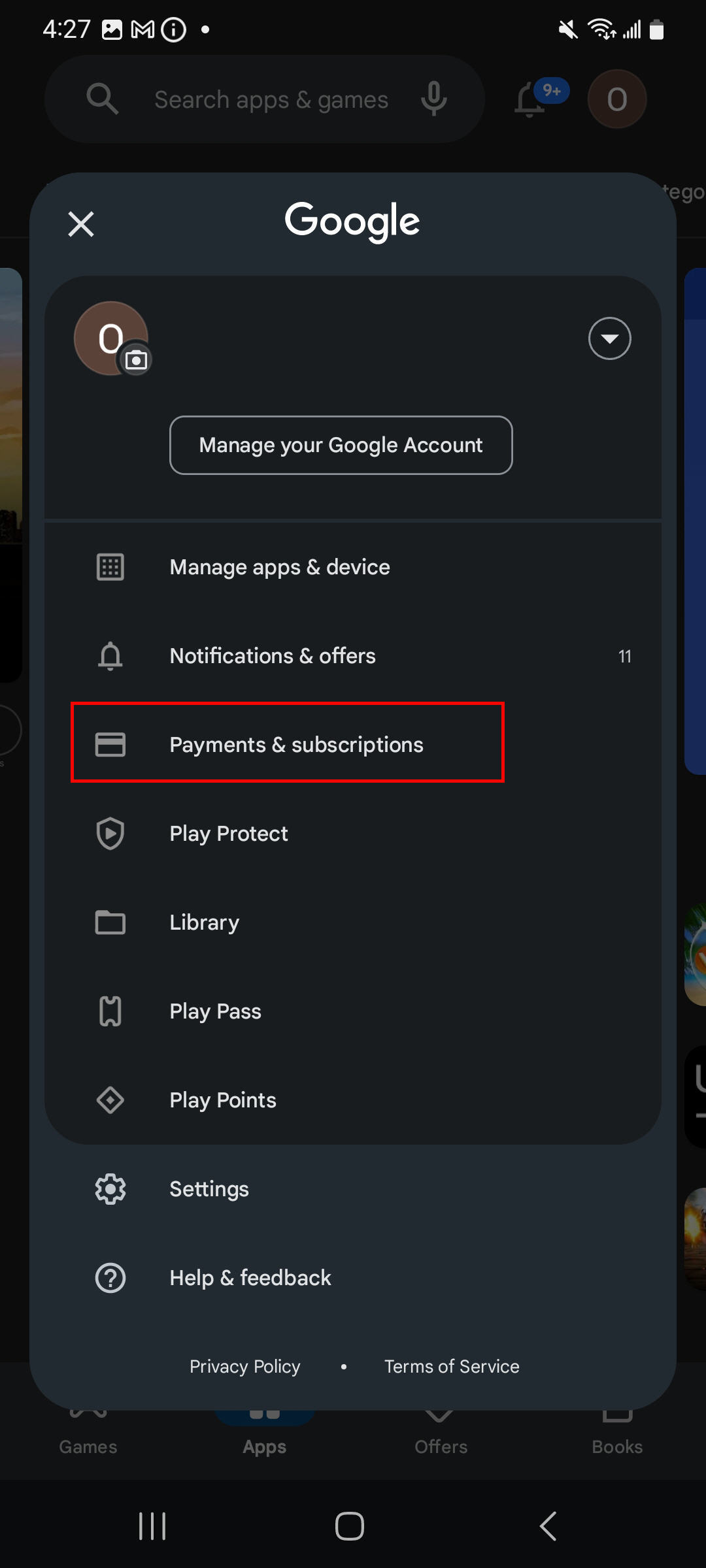Open the payments card icon
This screenshot has width=706, height=1568.
click(110, 744)
